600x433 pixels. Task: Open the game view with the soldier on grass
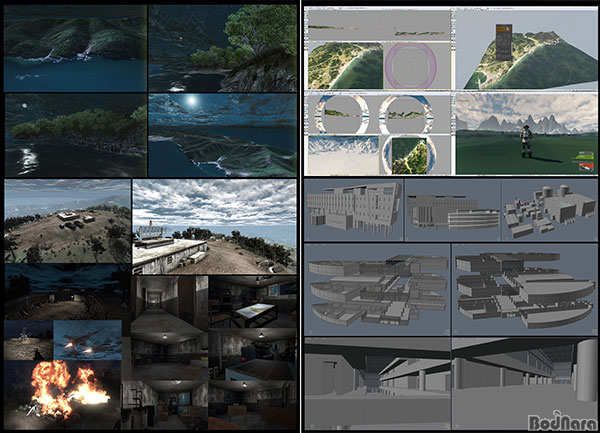[x=526, y=133]
